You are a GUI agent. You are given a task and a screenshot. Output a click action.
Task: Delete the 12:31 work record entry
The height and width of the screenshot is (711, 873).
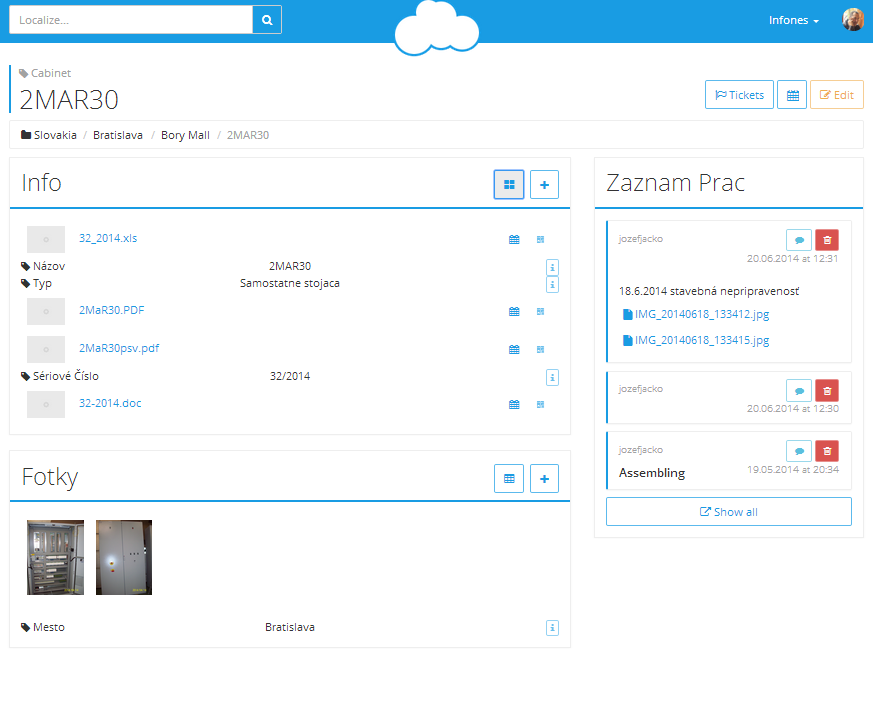827,240
